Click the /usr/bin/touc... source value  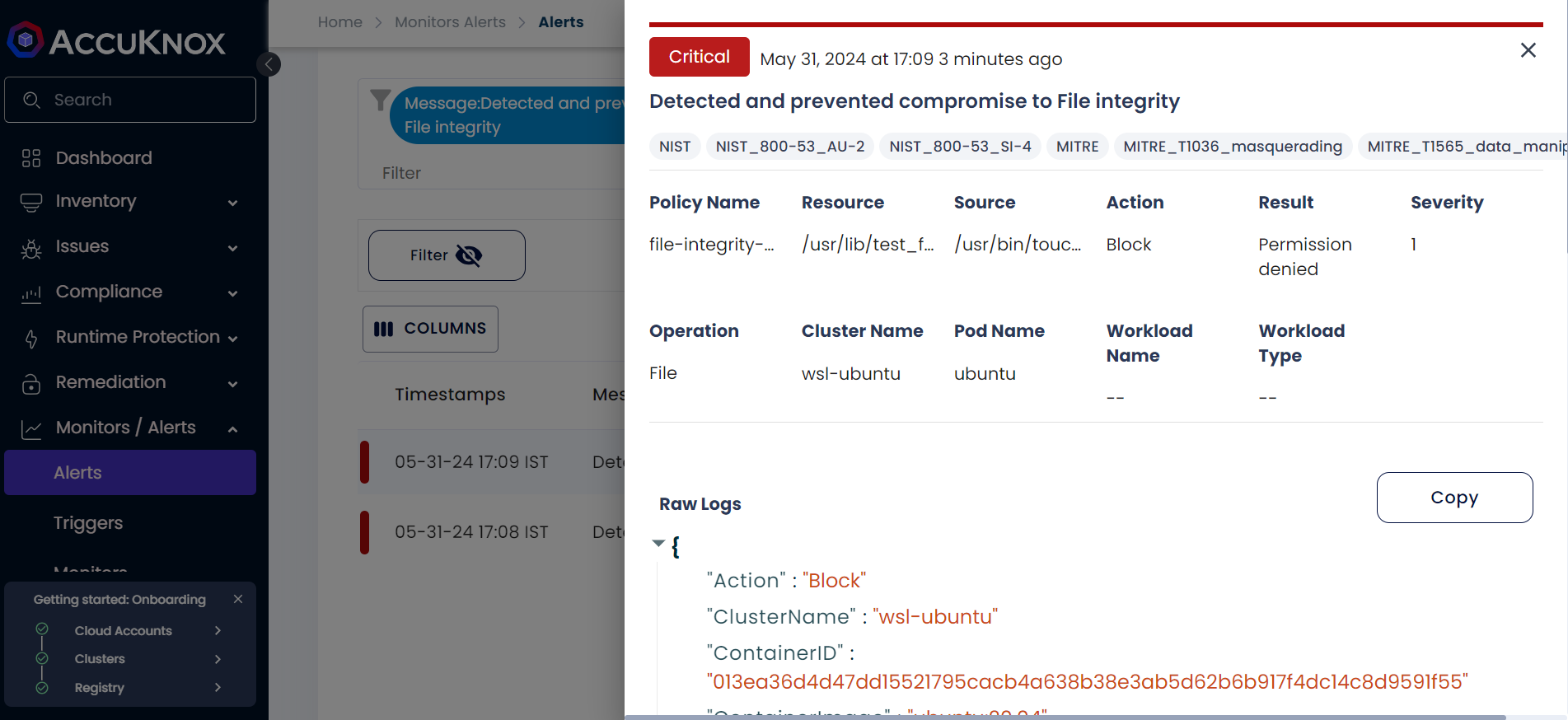coord(1018,245)
